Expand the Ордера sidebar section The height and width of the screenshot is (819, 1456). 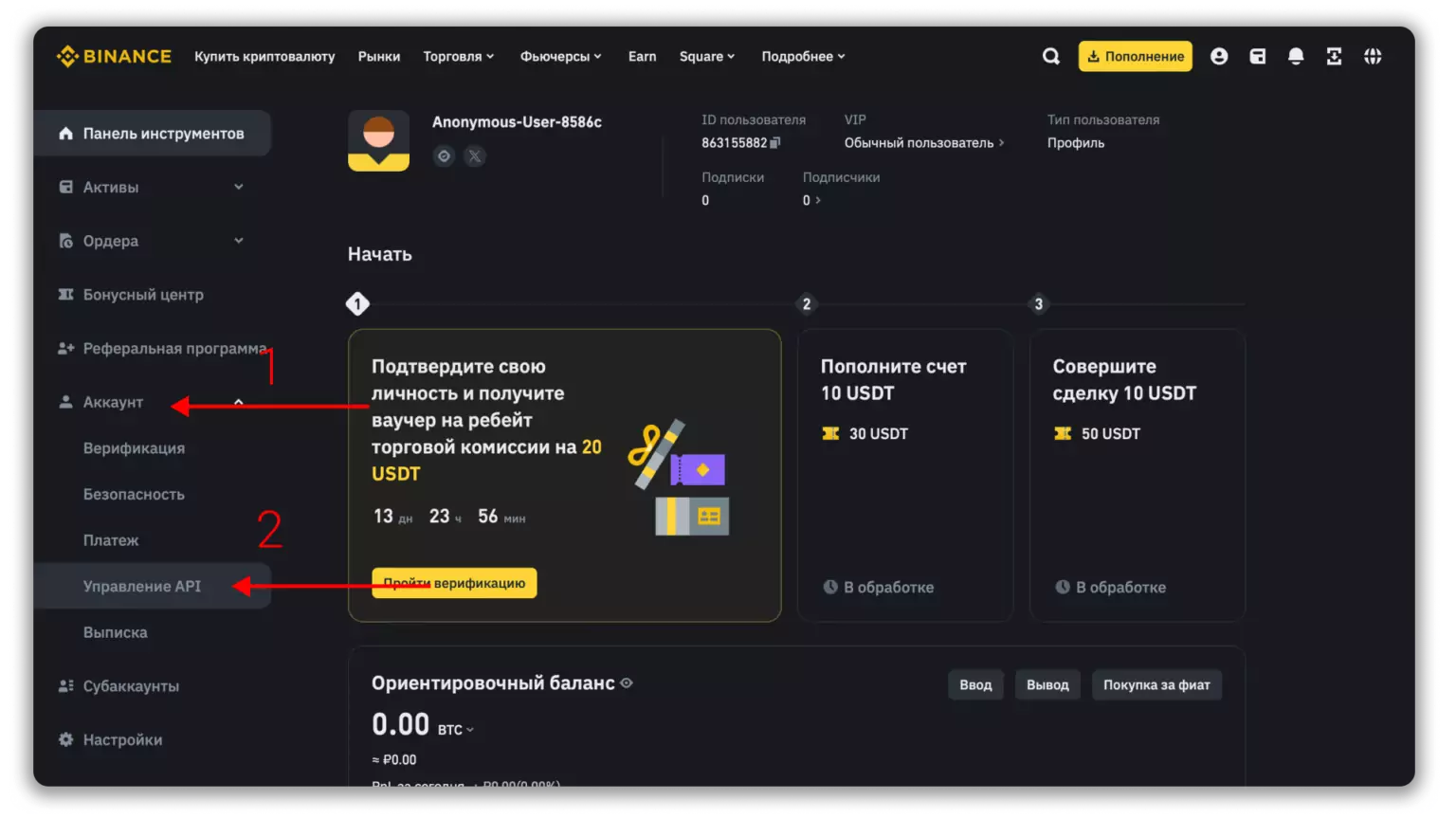153,241
